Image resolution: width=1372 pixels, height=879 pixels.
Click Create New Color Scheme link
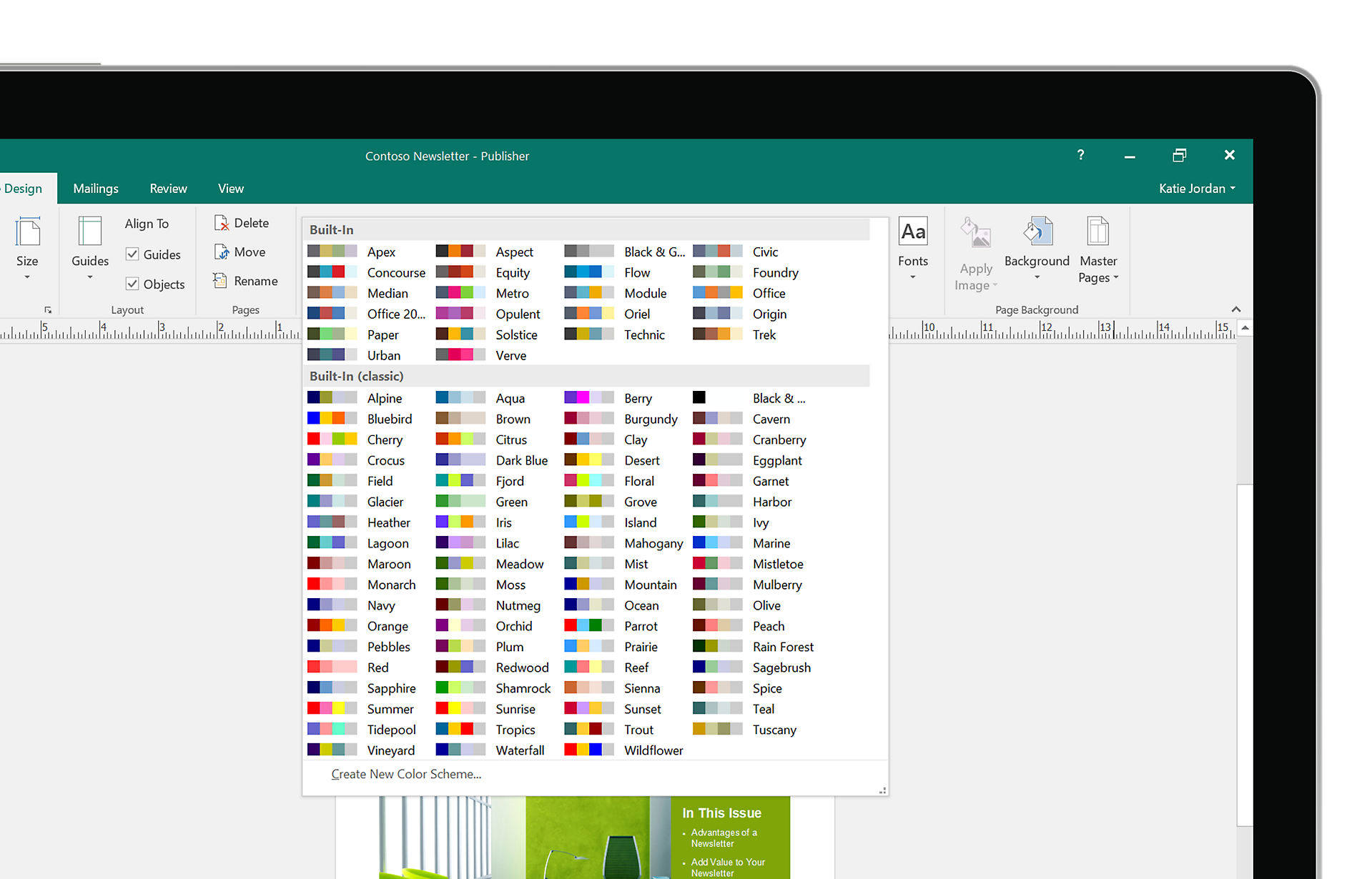pyautogui.click(x=406, y=774)
